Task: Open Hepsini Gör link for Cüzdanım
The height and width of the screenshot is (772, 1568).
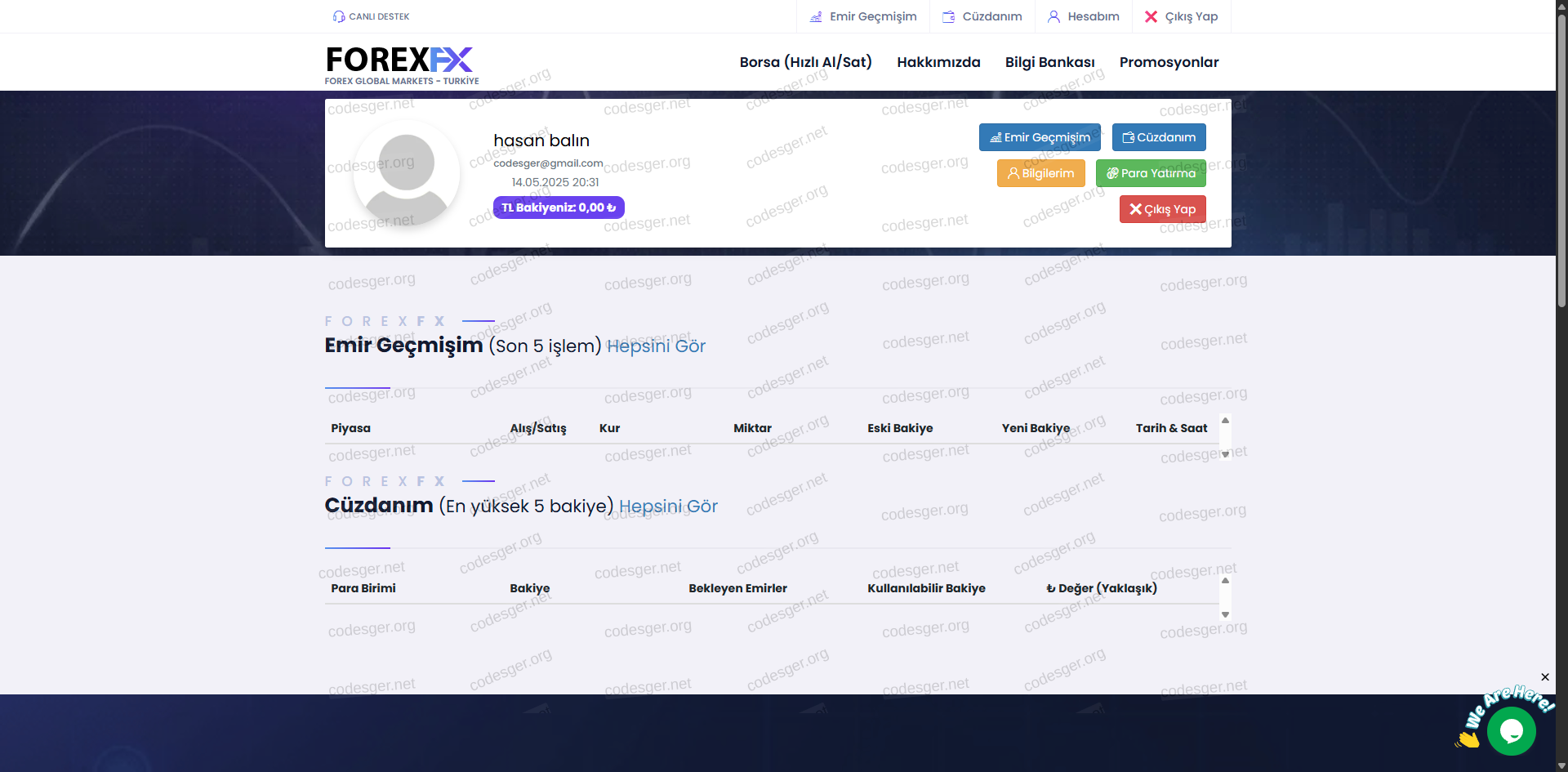Action: (x=668, y=506)
